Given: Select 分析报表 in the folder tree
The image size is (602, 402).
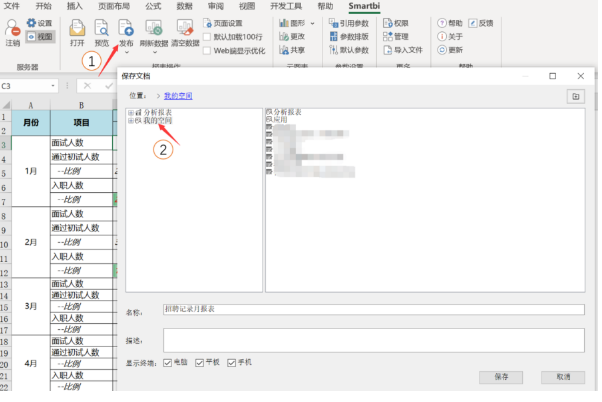Looking at the screenshot, I should 158,112.
